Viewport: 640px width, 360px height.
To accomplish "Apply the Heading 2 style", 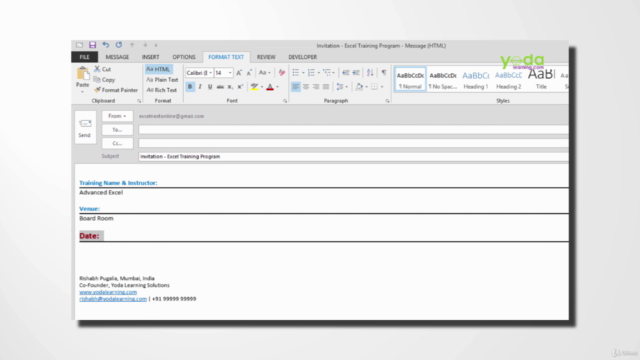I will click(x=508, y=79).
